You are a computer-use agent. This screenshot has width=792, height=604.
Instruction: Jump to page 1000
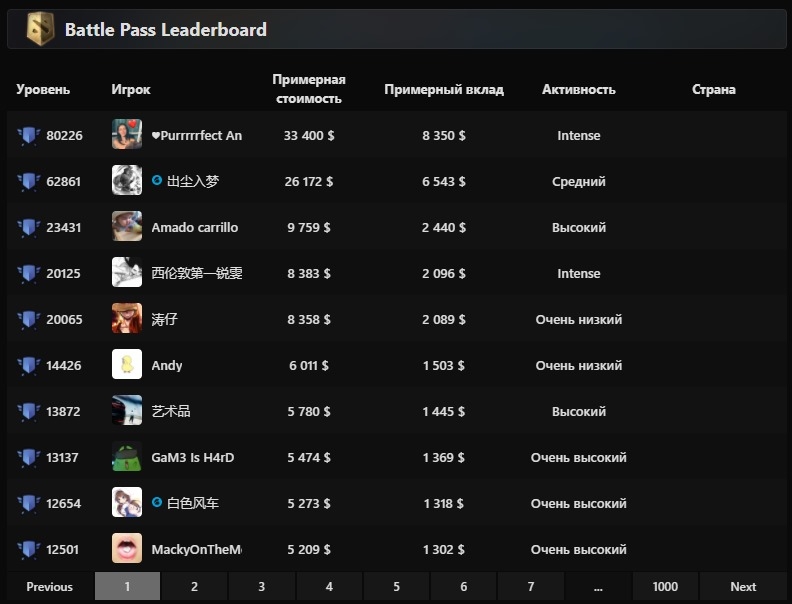[665, 586]
